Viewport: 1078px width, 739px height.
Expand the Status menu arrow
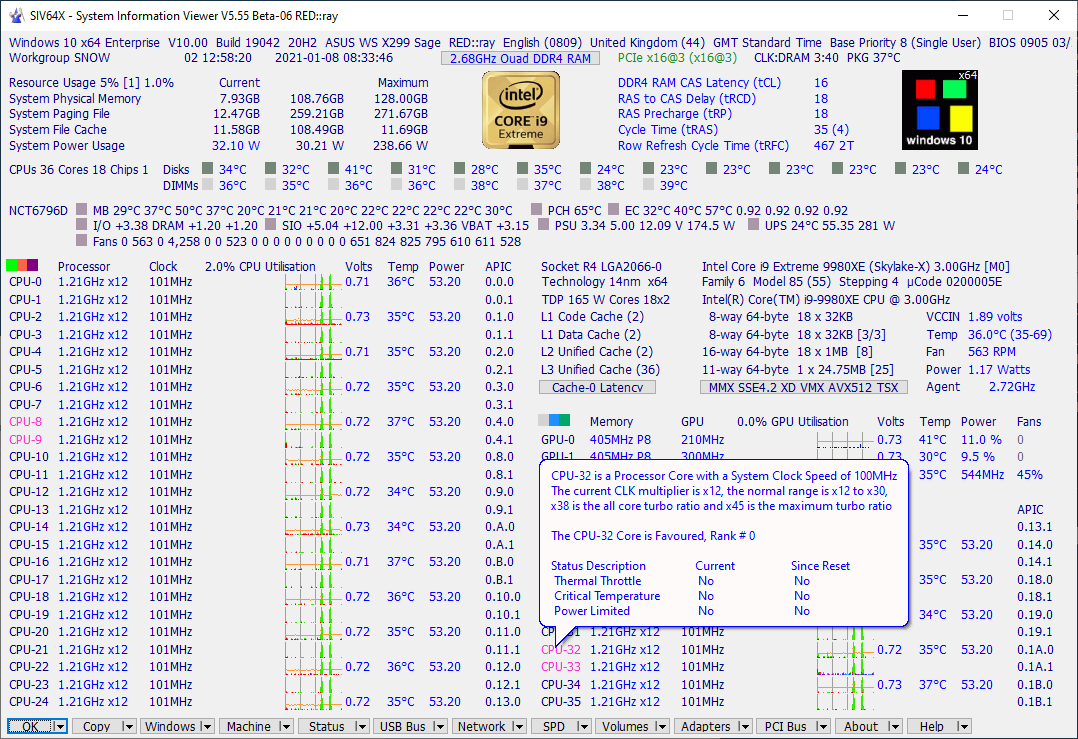point(361,727)
